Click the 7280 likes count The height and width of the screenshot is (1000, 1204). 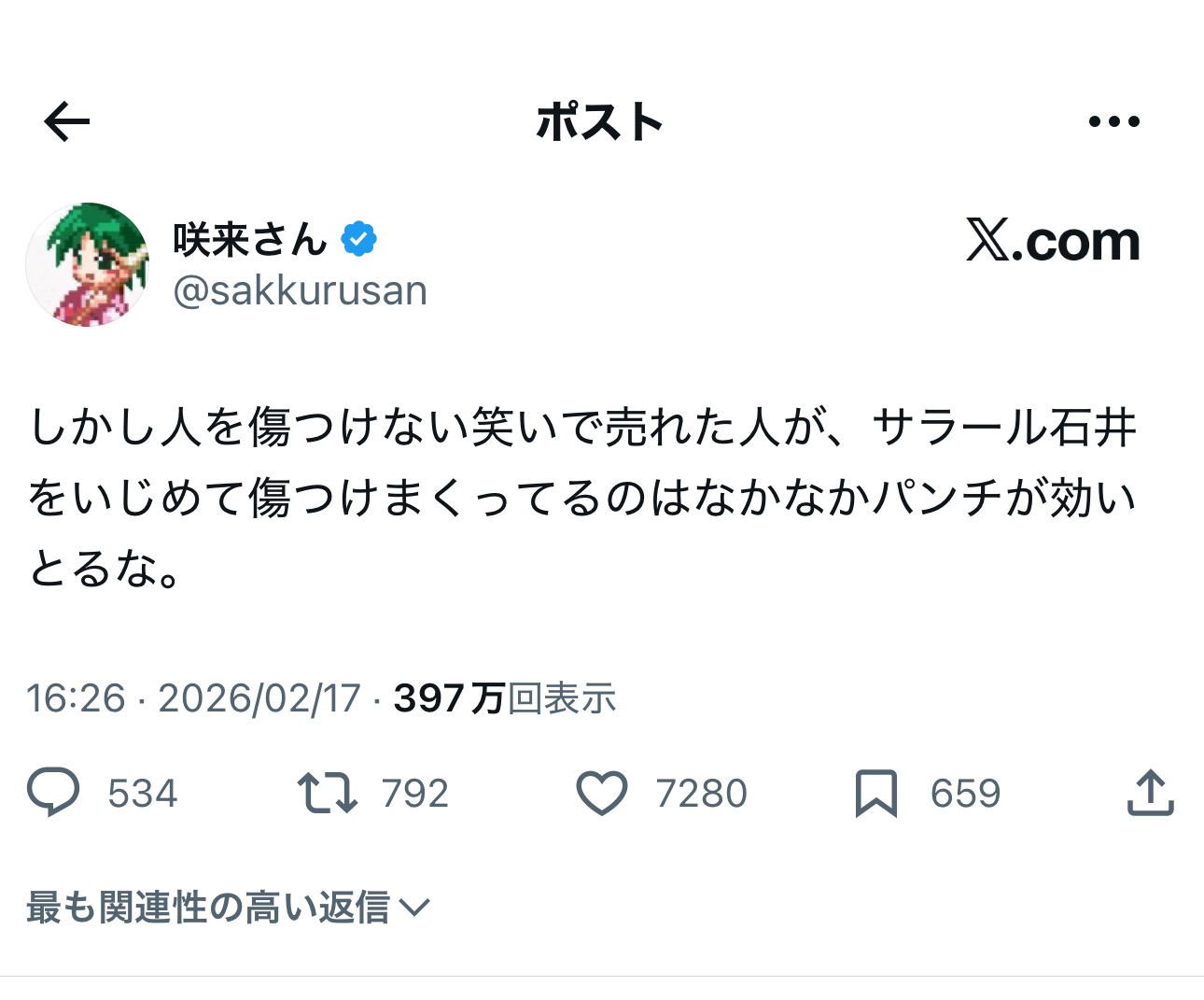[x=701, y=794]
